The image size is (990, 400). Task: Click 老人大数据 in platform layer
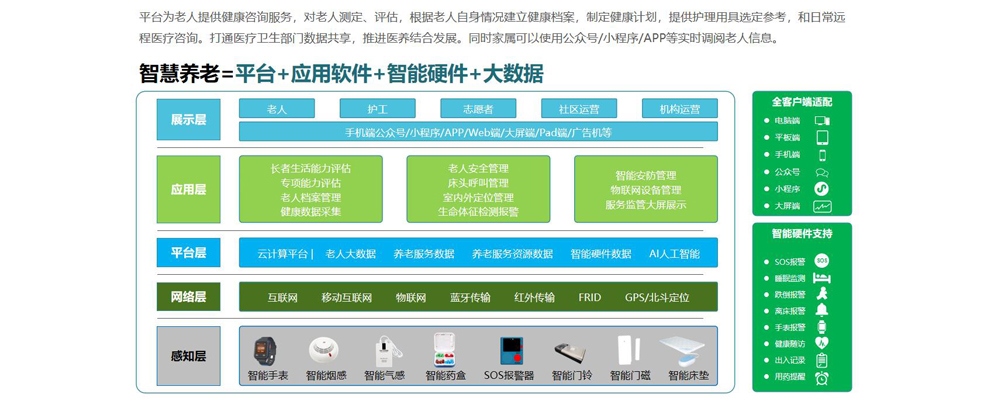tap(350, 254)
